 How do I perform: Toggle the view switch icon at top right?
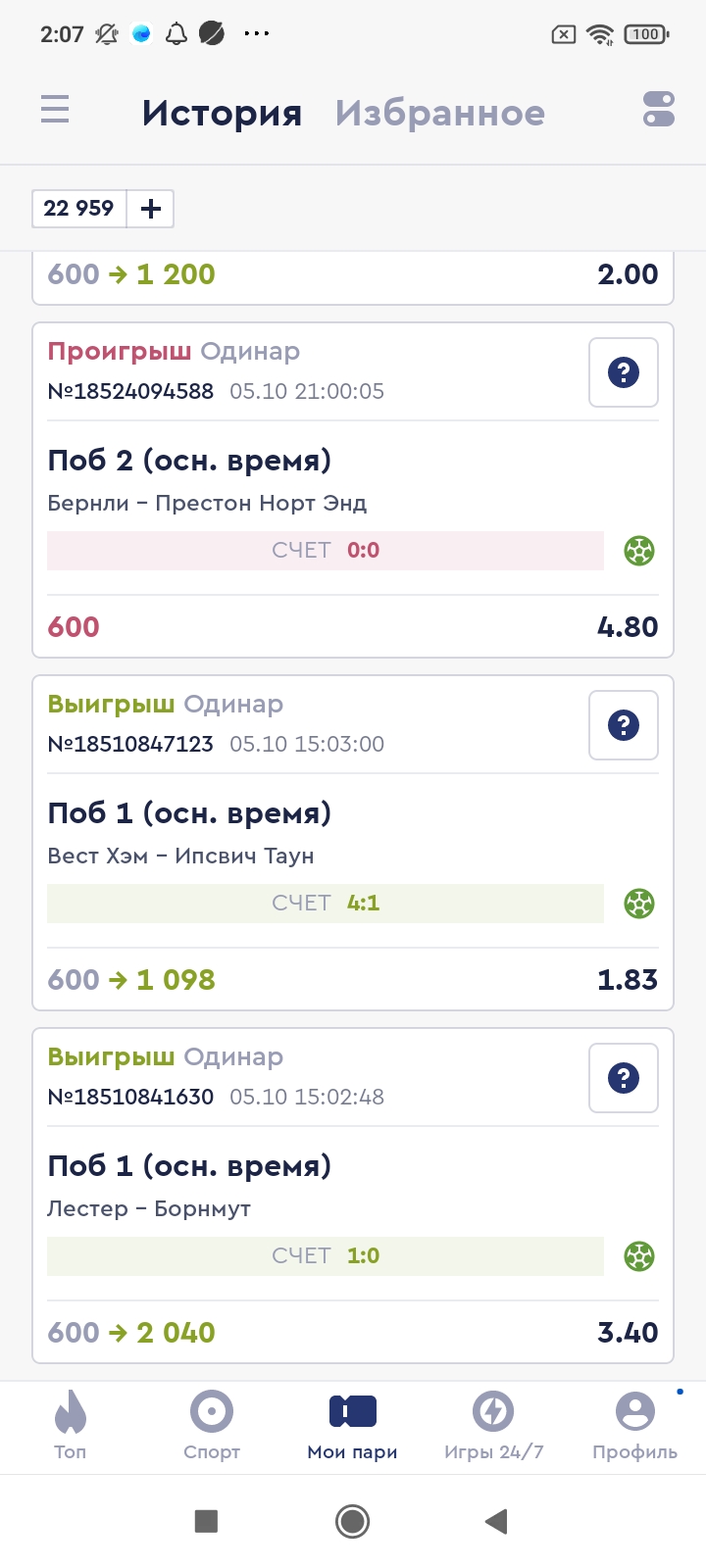point(659,109)
